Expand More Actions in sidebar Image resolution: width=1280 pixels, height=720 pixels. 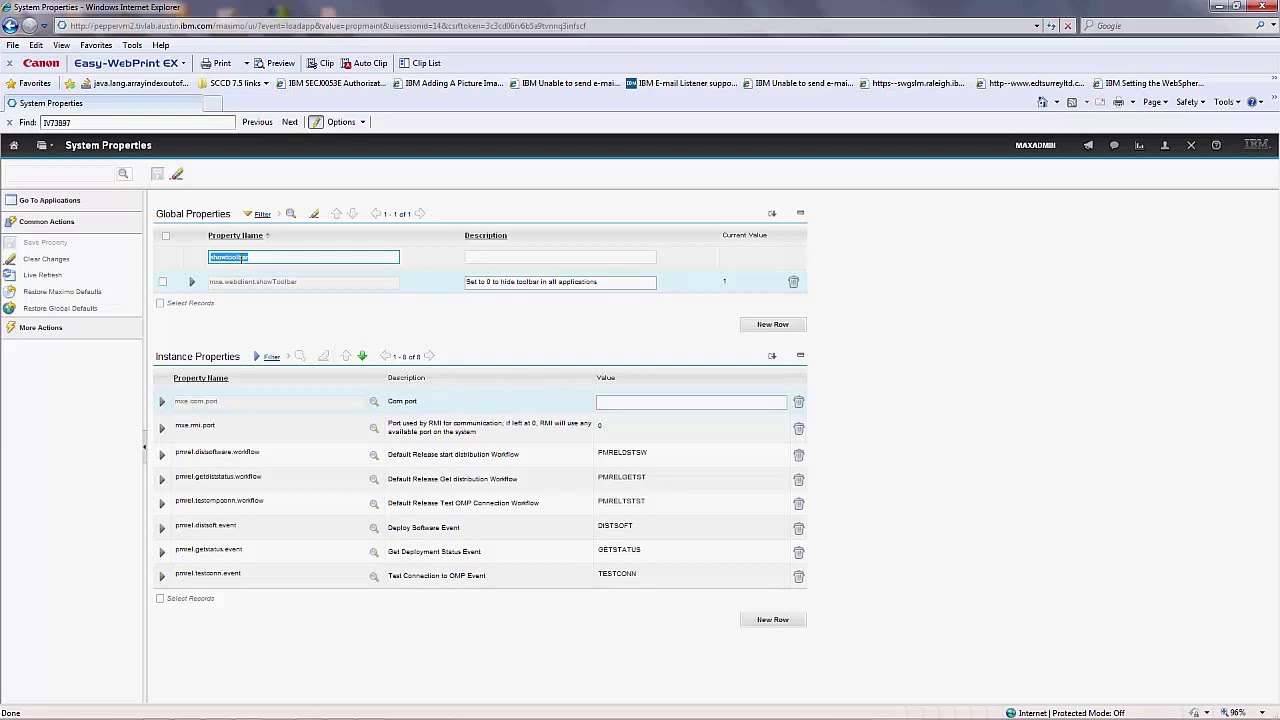40,328
